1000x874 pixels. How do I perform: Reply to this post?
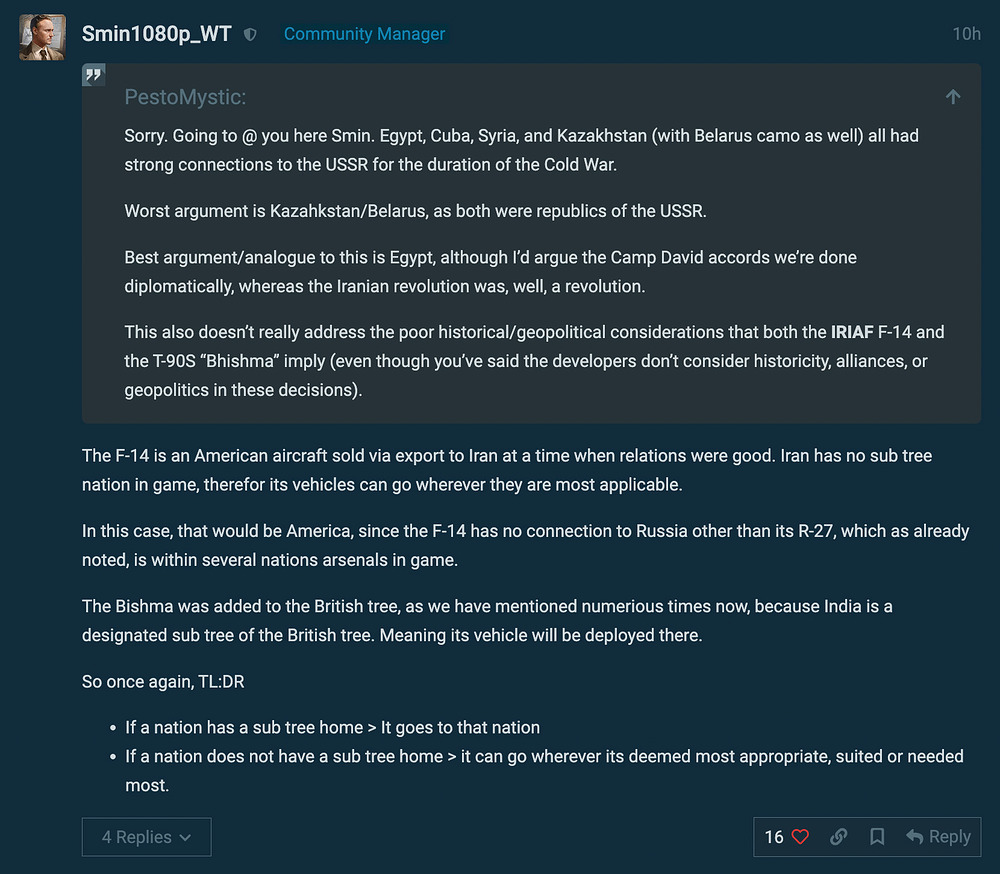point(938,837)
